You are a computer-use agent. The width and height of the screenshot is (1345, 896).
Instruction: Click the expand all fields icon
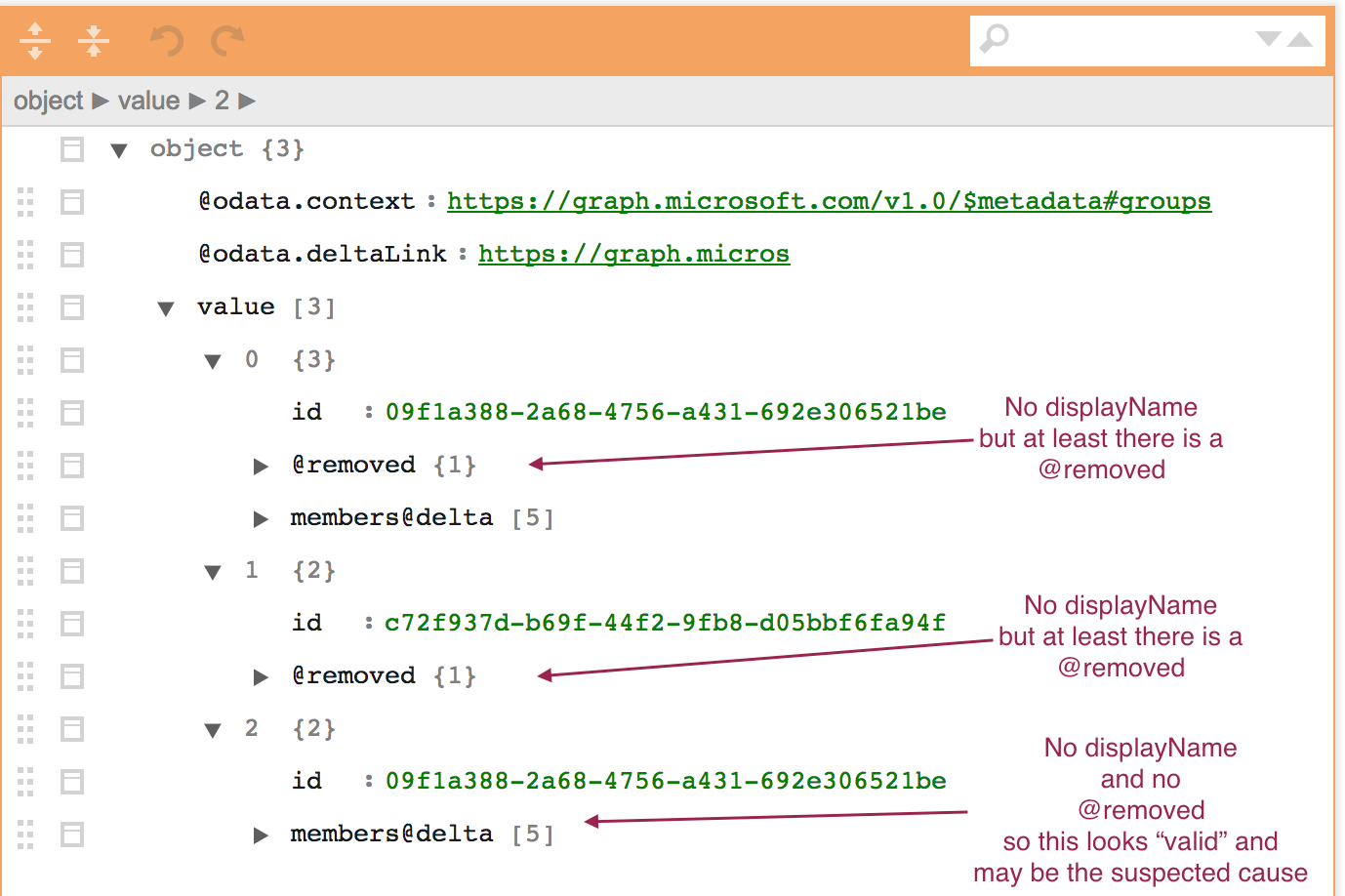[x=35, y=40]
